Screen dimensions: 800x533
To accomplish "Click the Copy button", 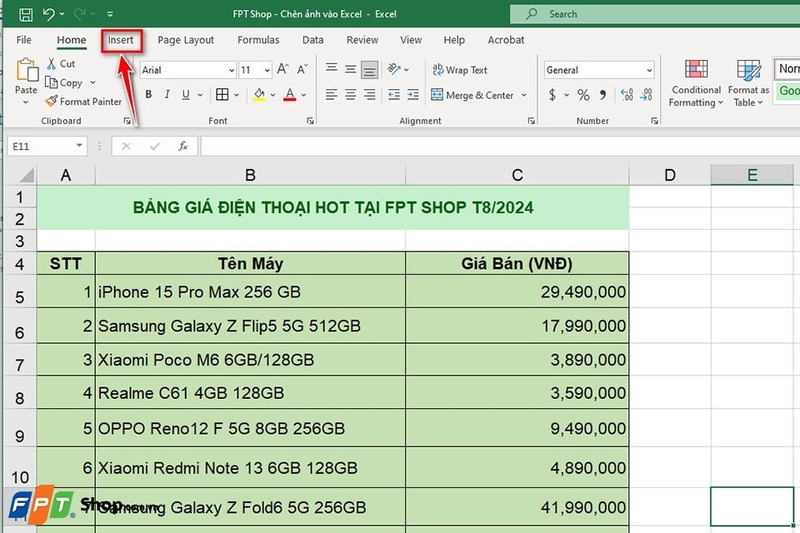I will (x=64, y=83).
